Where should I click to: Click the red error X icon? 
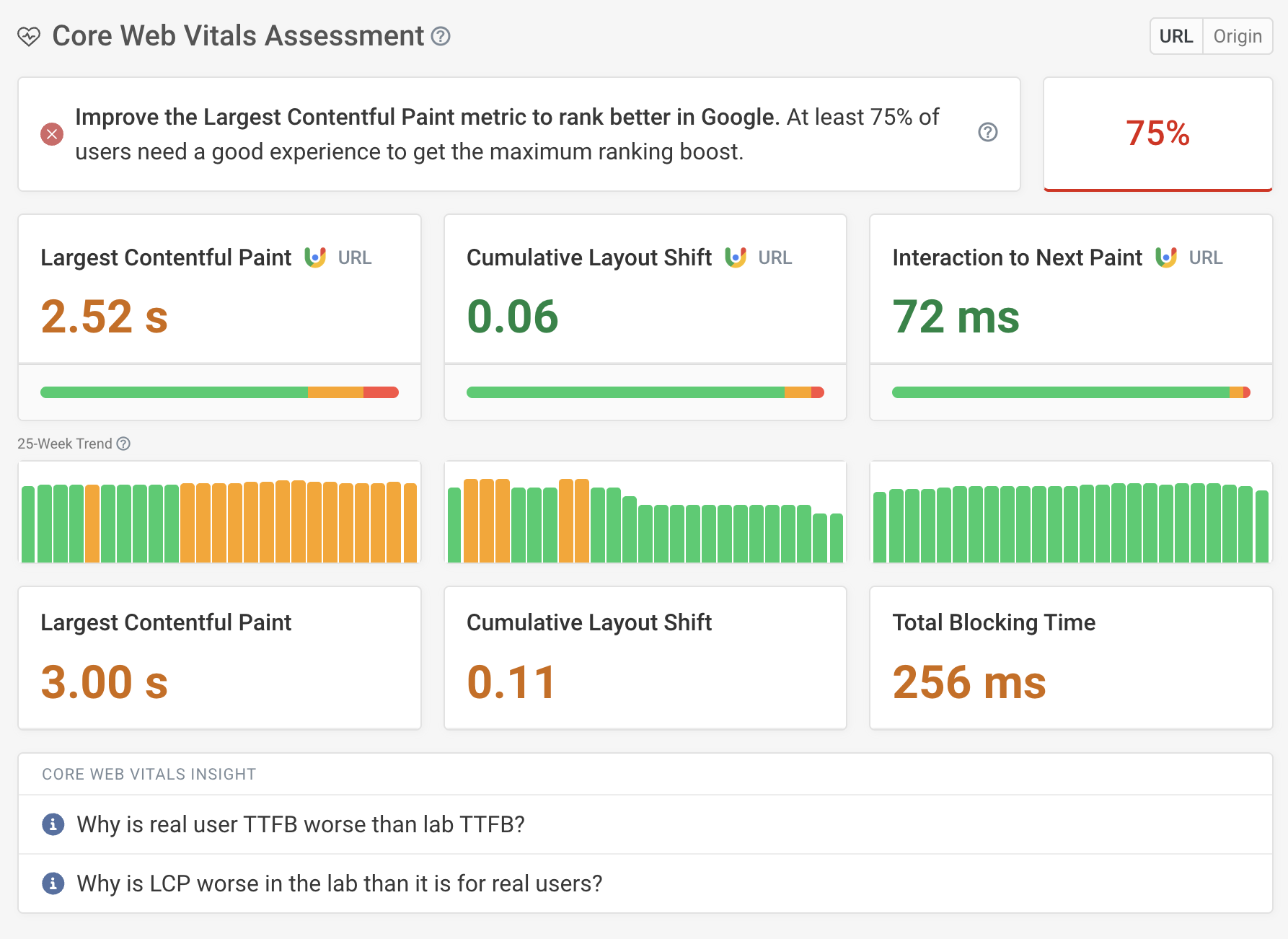tap(52, 134)
